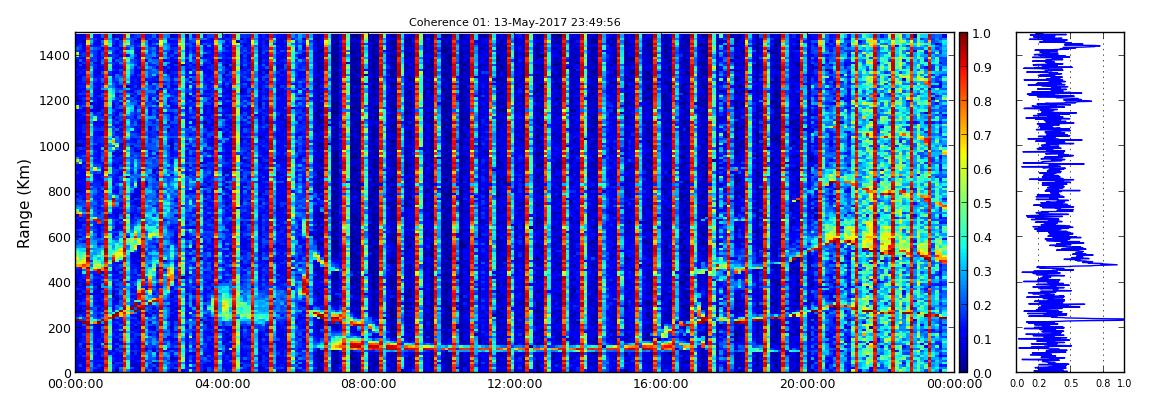Click colorbar value 0.1 label
The image size is (1150, 407).
coord(981,340)
